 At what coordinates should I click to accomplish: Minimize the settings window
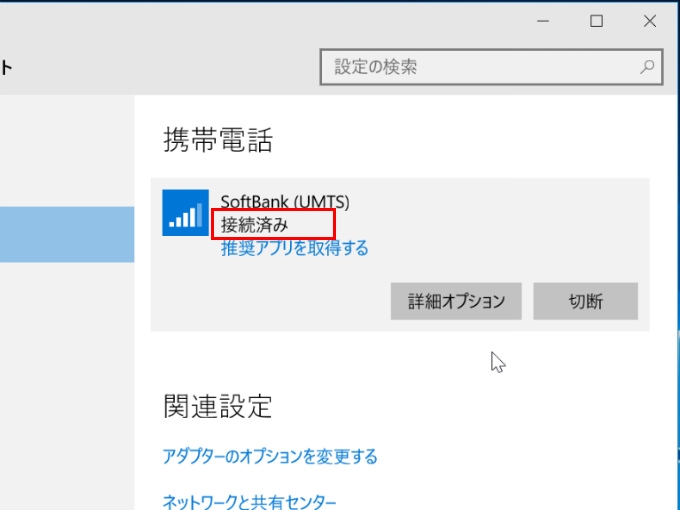[x=543, y=21]
